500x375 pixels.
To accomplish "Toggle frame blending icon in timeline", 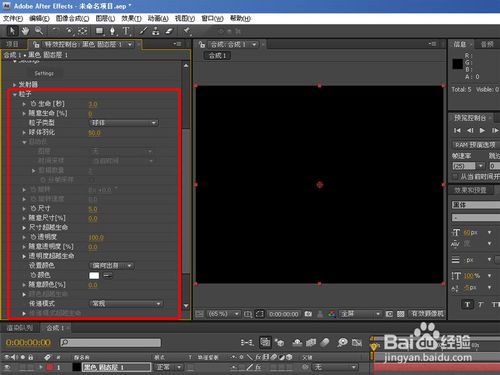I will point(311,342).
